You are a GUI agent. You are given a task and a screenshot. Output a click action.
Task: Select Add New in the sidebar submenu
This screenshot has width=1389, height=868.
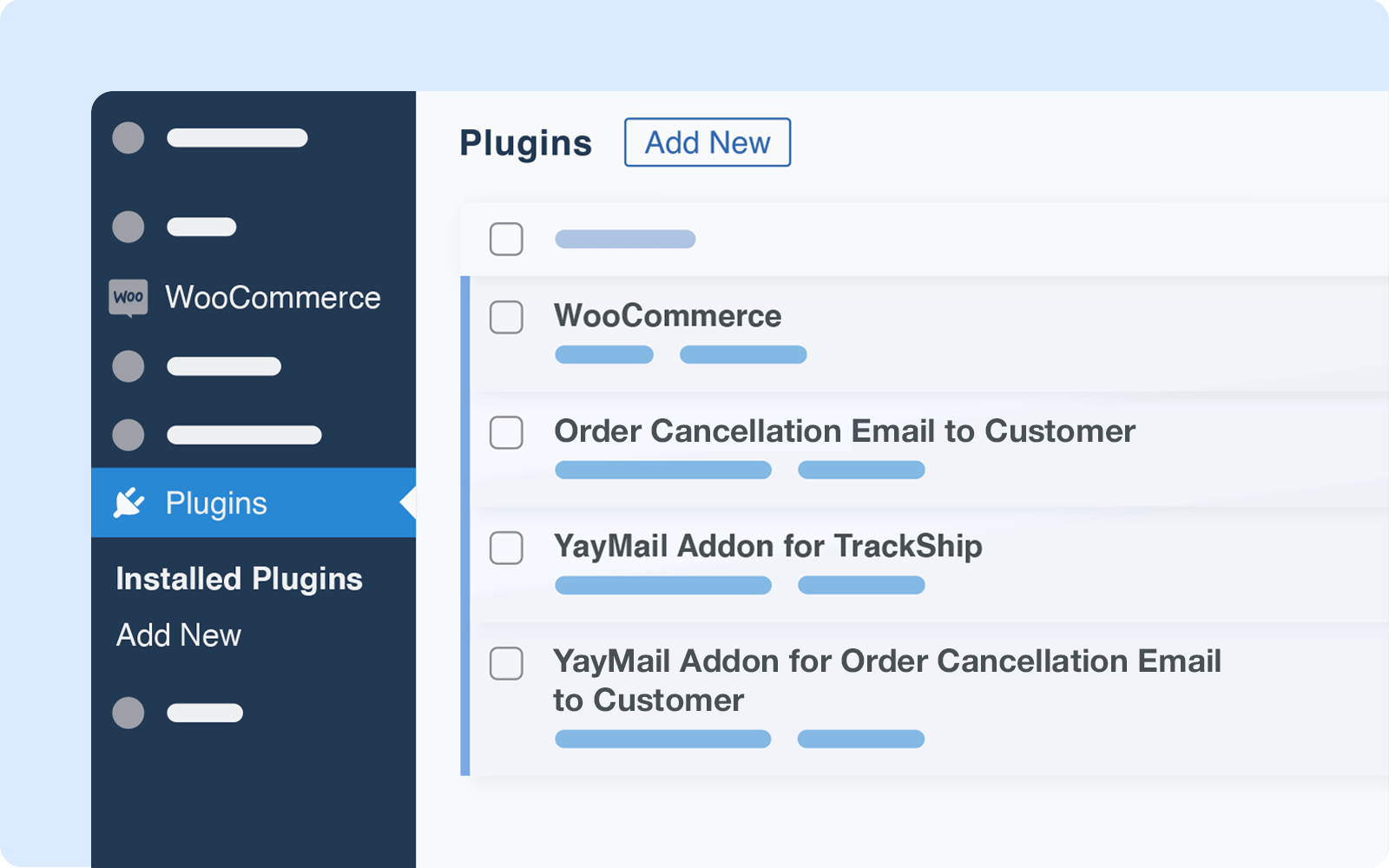point(179,635)
